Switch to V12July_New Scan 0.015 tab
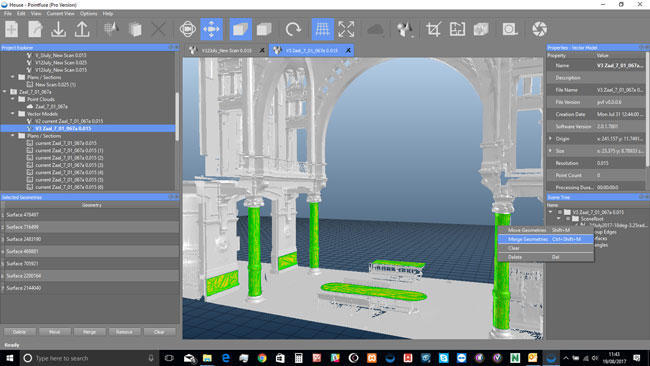Viewport: 650px width, 366px height. [x=227, y=51]
